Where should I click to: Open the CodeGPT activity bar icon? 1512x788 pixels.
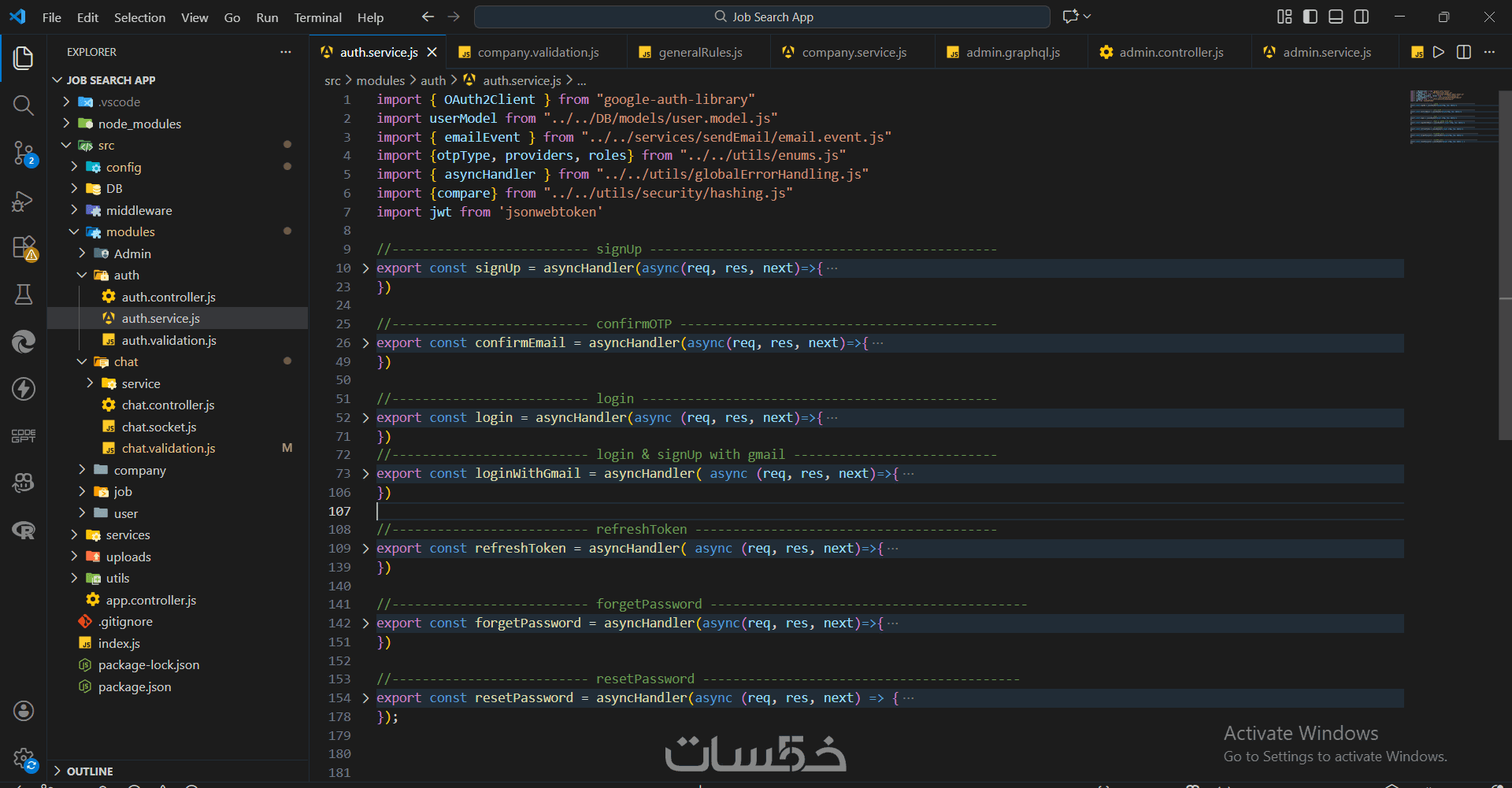pyautogui.click(x=24, y=435)
